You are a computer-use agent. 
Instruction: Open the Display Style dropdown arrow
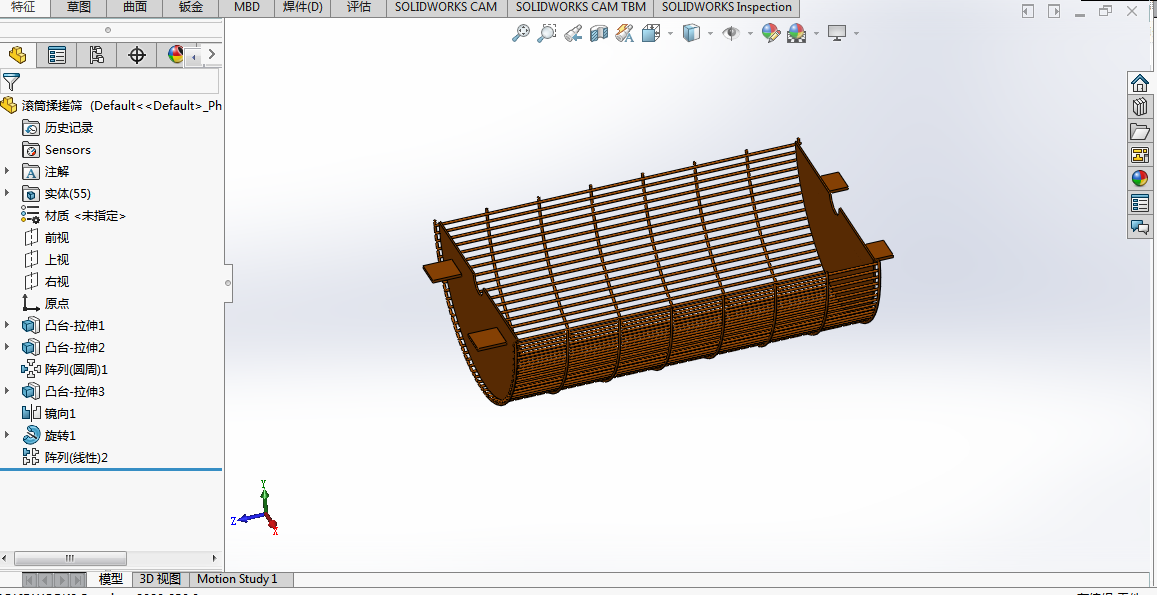(710, 33)
